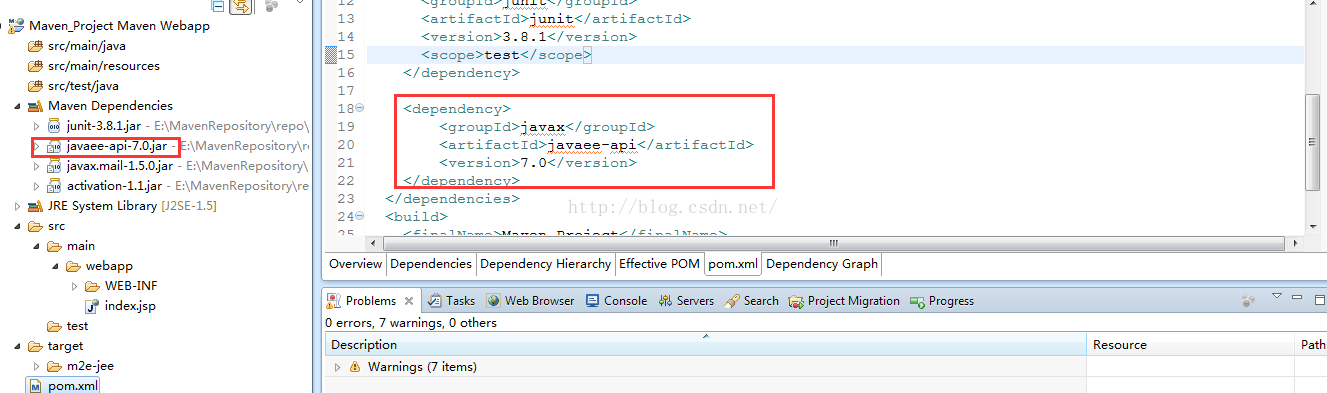Click javax.mail-1.5.0.jar jar icon
The width and height of the screenshot is (1327, 393).
point(55,166)
